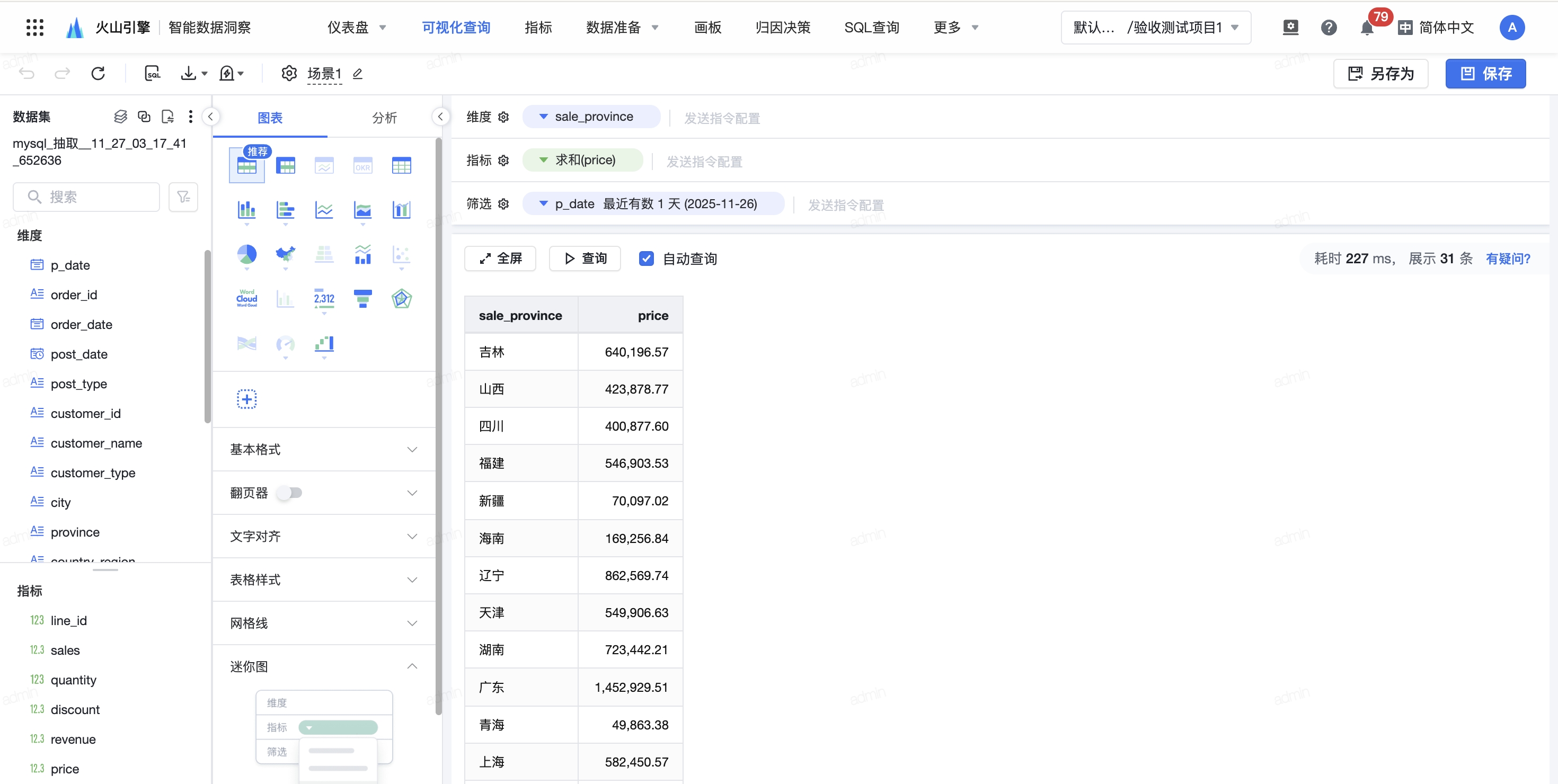Choose the word cloud chart icon

tap(246, 298)
